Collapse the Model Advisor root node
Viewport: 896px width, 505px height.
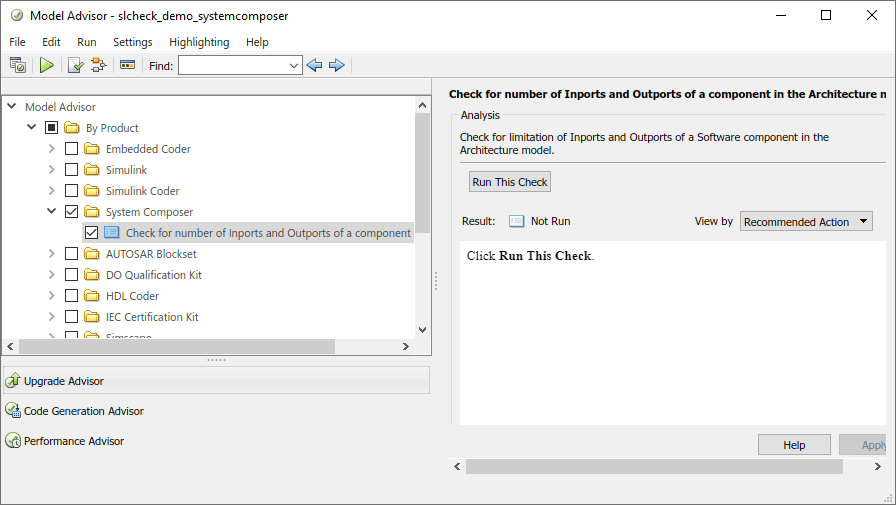[x=11, y=106]
